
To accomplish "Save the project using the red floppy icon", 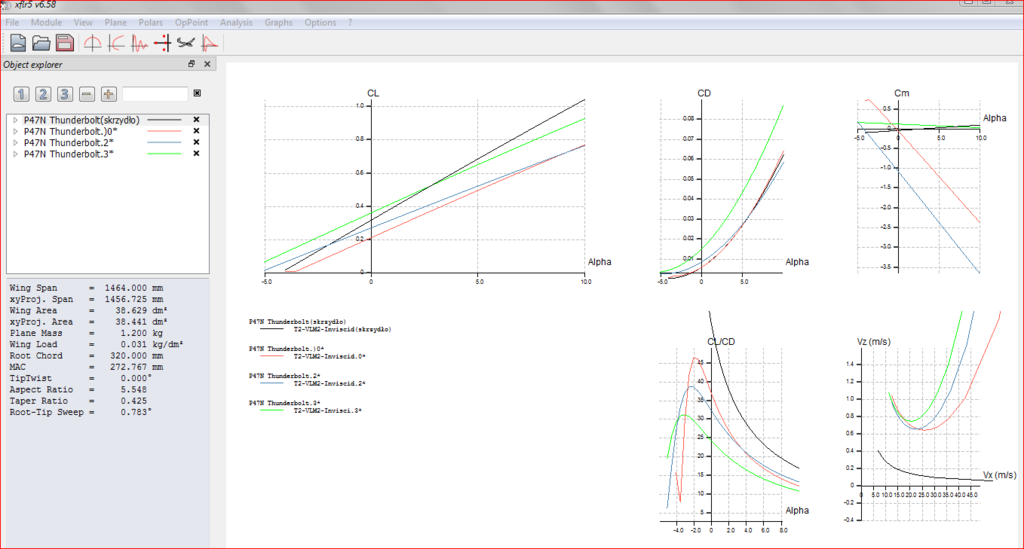I will pos(64,42).
